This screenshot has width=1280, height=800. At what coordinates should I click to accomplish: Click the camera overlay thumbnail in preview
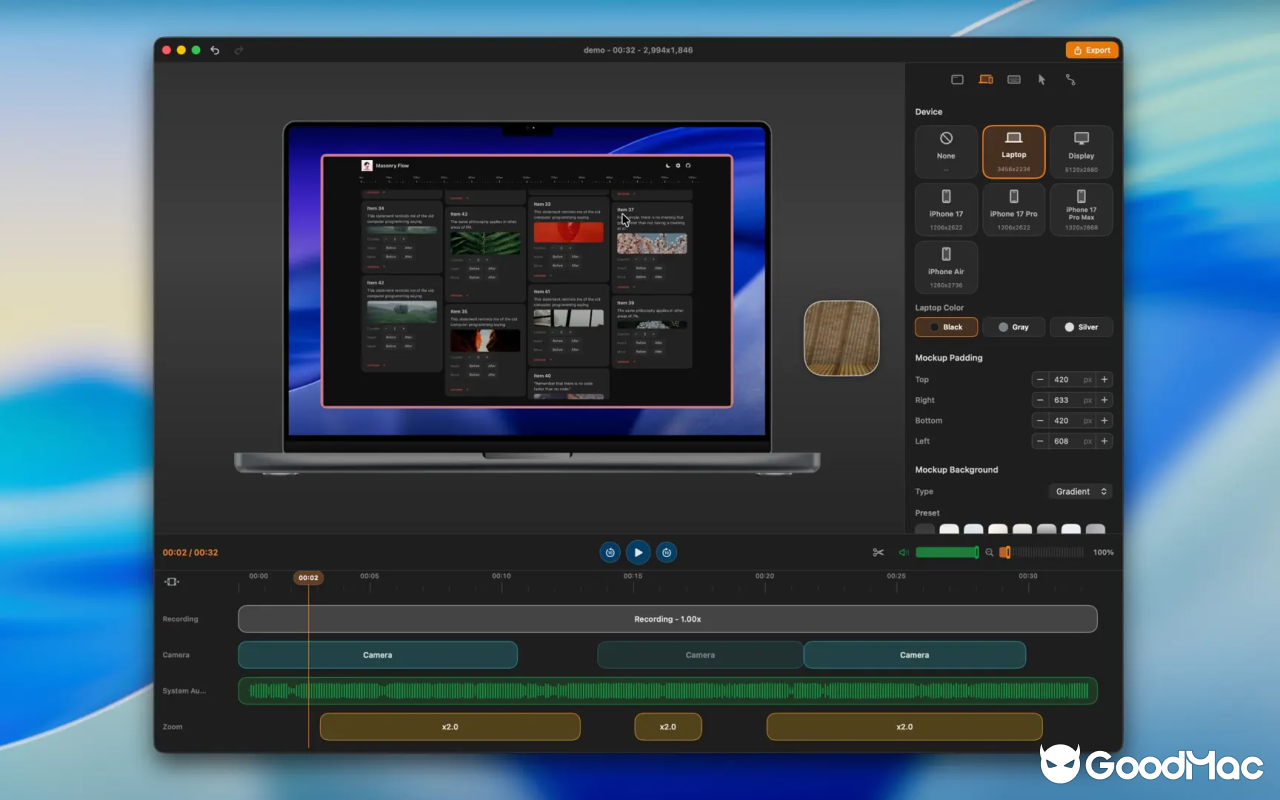(x=841, y=339)
